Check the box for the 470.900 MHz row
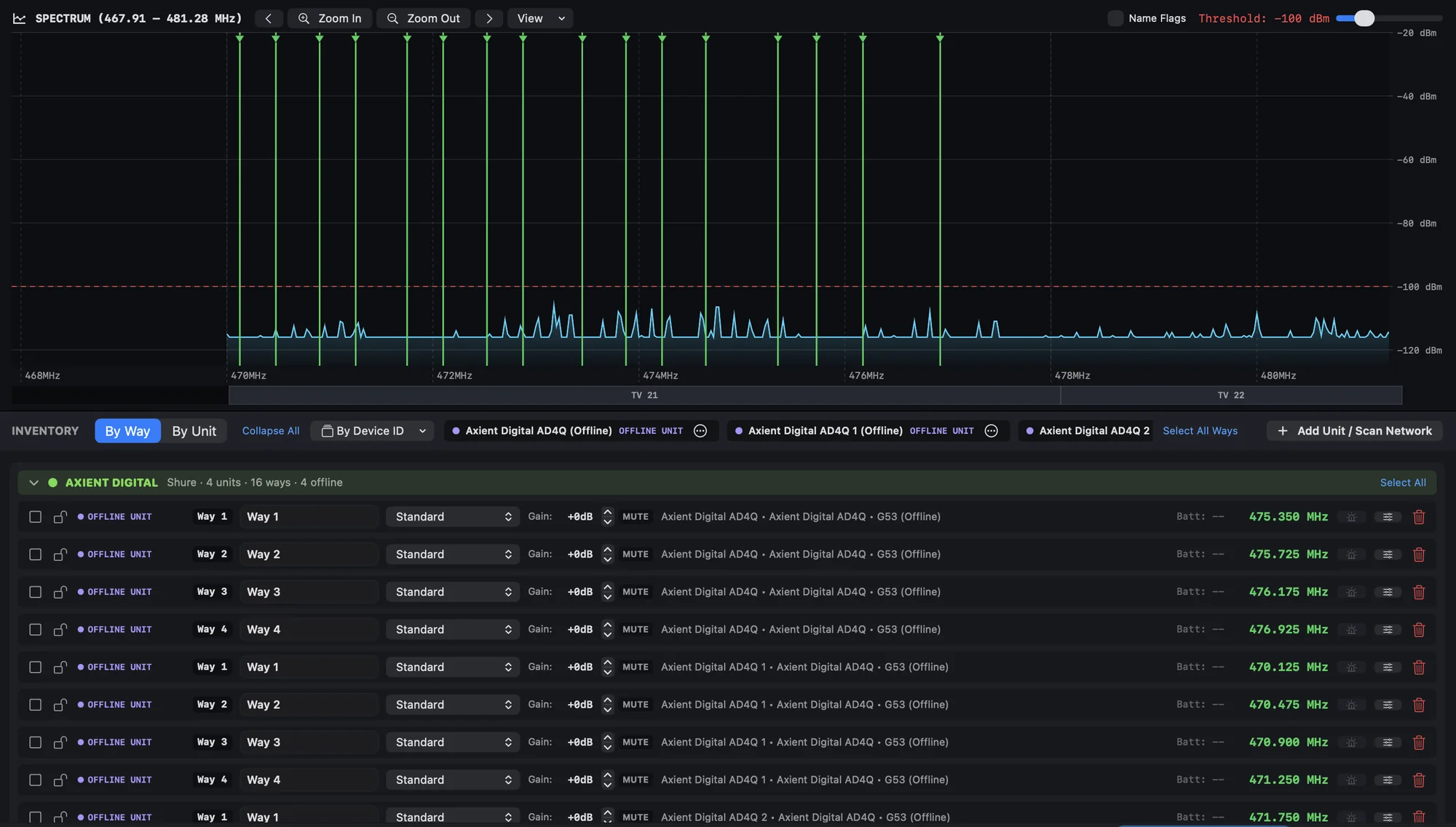The height and width of the screenshot is (827, 1456). tap(35, 743)
